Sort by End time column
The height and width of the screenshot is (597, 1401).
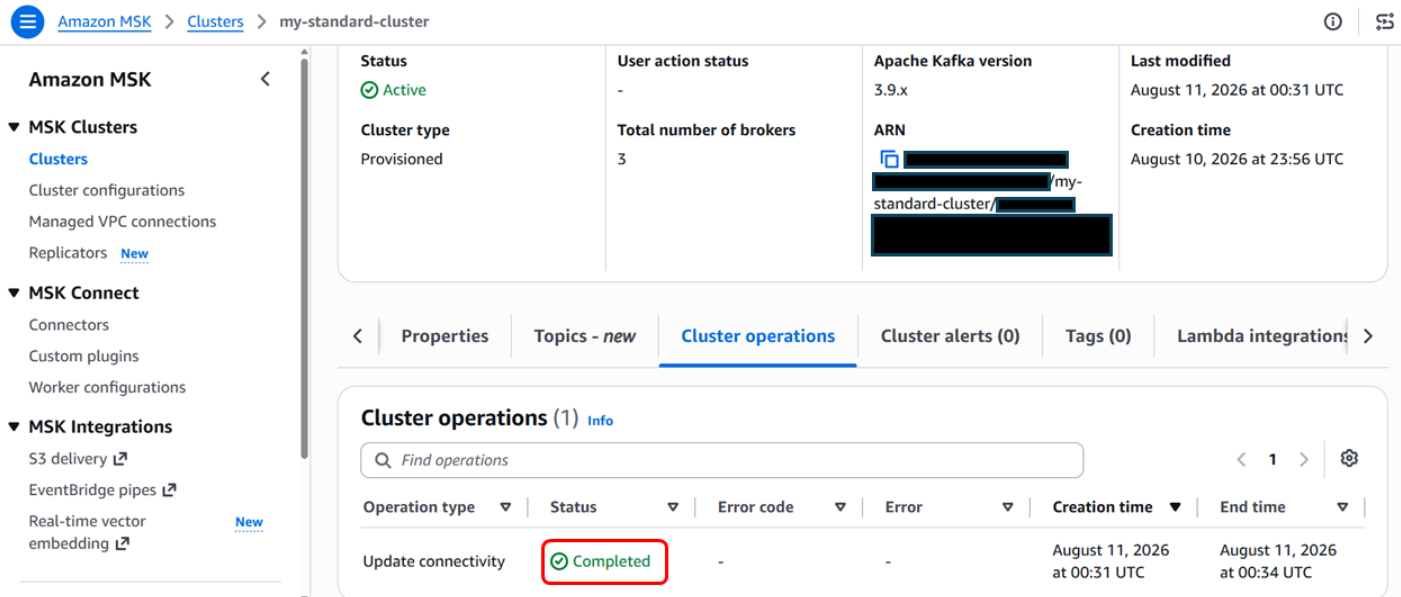tap(1342, 507)
